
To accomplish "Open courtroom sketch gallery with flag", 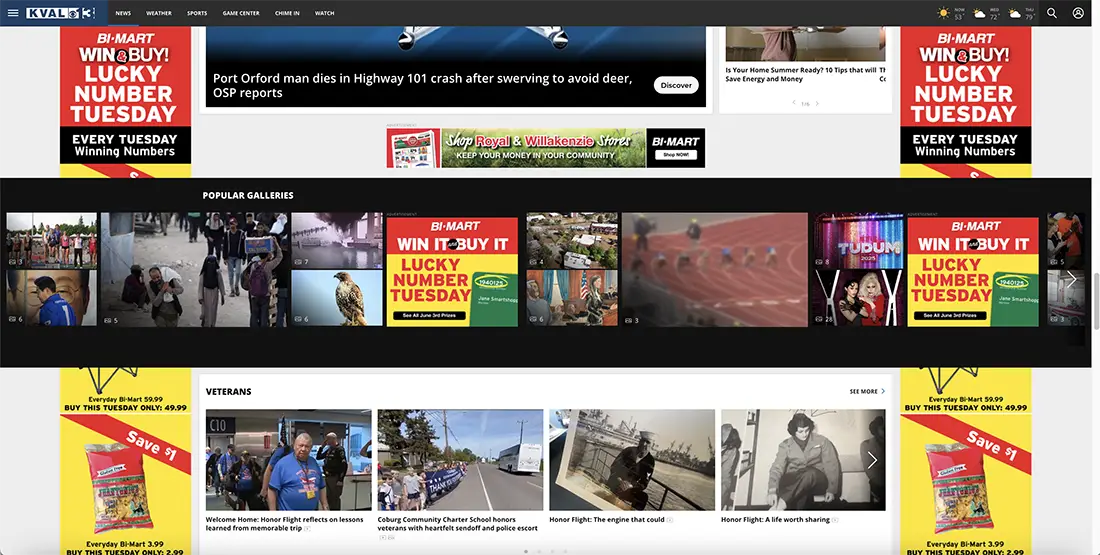I will coord(572,298).
